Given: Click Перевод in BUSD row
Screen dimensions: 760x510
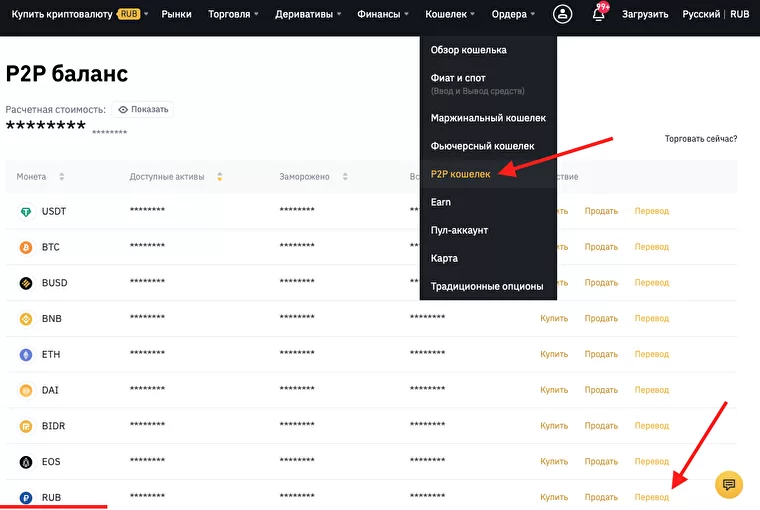Looking at the screenshot, I should point(652,283).
